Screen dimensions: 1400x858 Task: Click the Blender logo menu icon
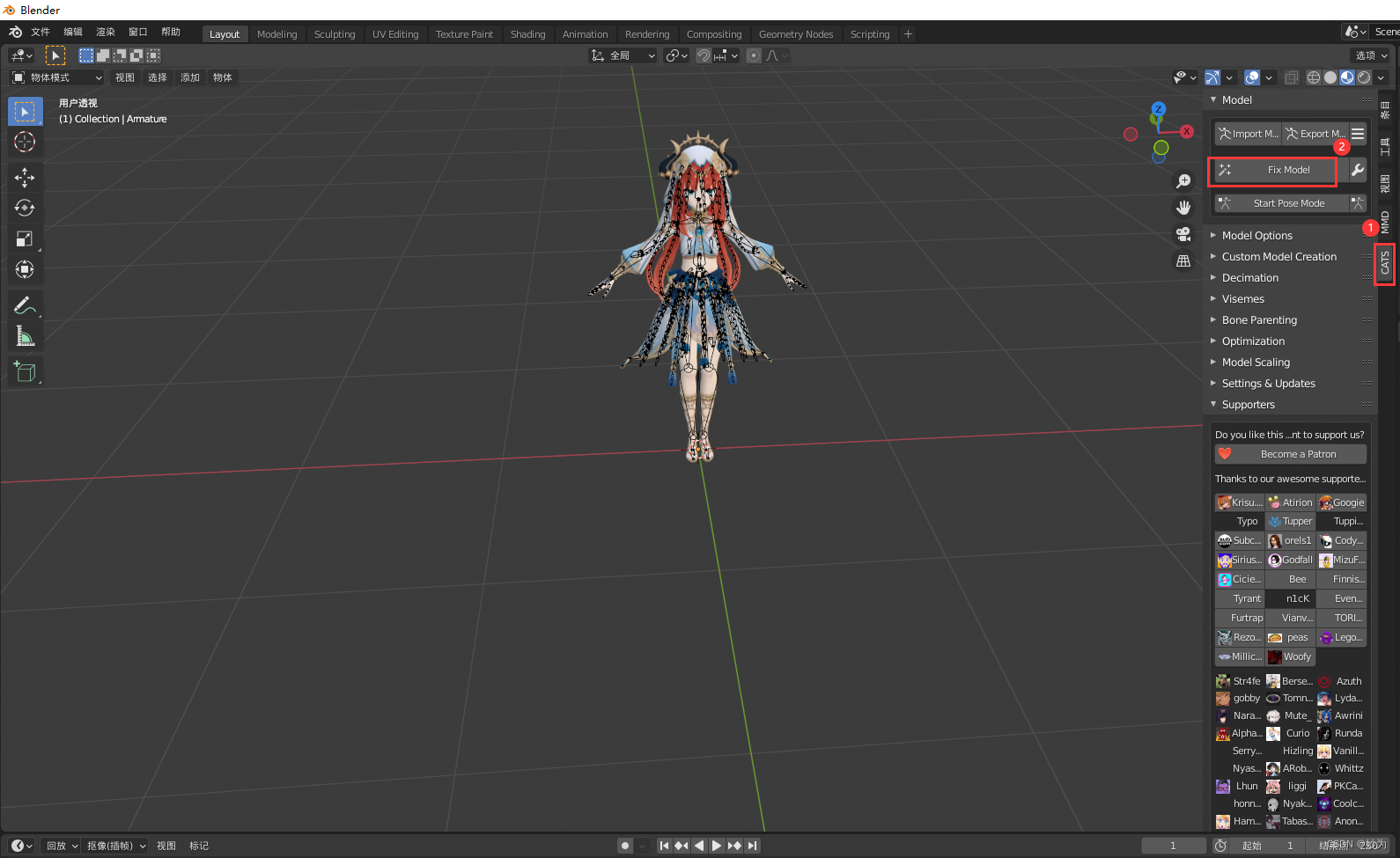tap(15, 33)
